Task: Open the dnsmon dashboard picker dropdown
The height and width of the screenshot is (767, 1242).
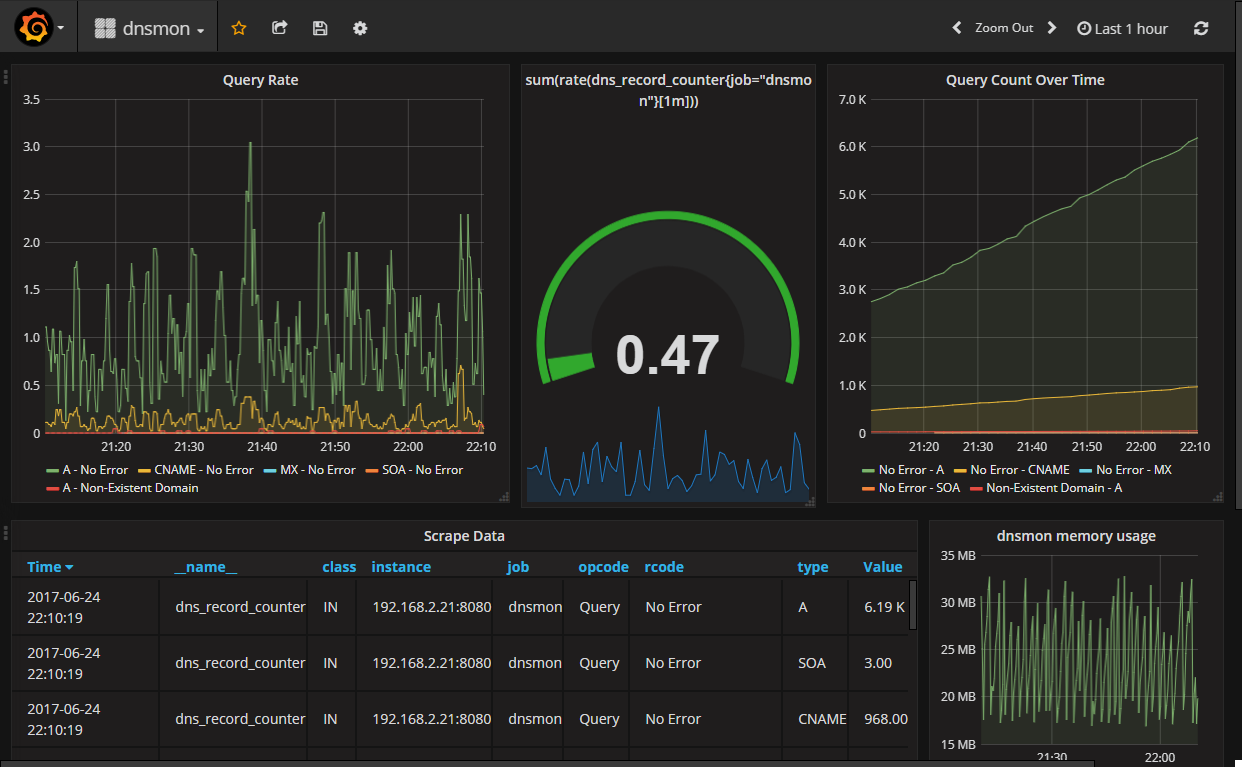Action: pyautogui.click(x=150, y=29)
